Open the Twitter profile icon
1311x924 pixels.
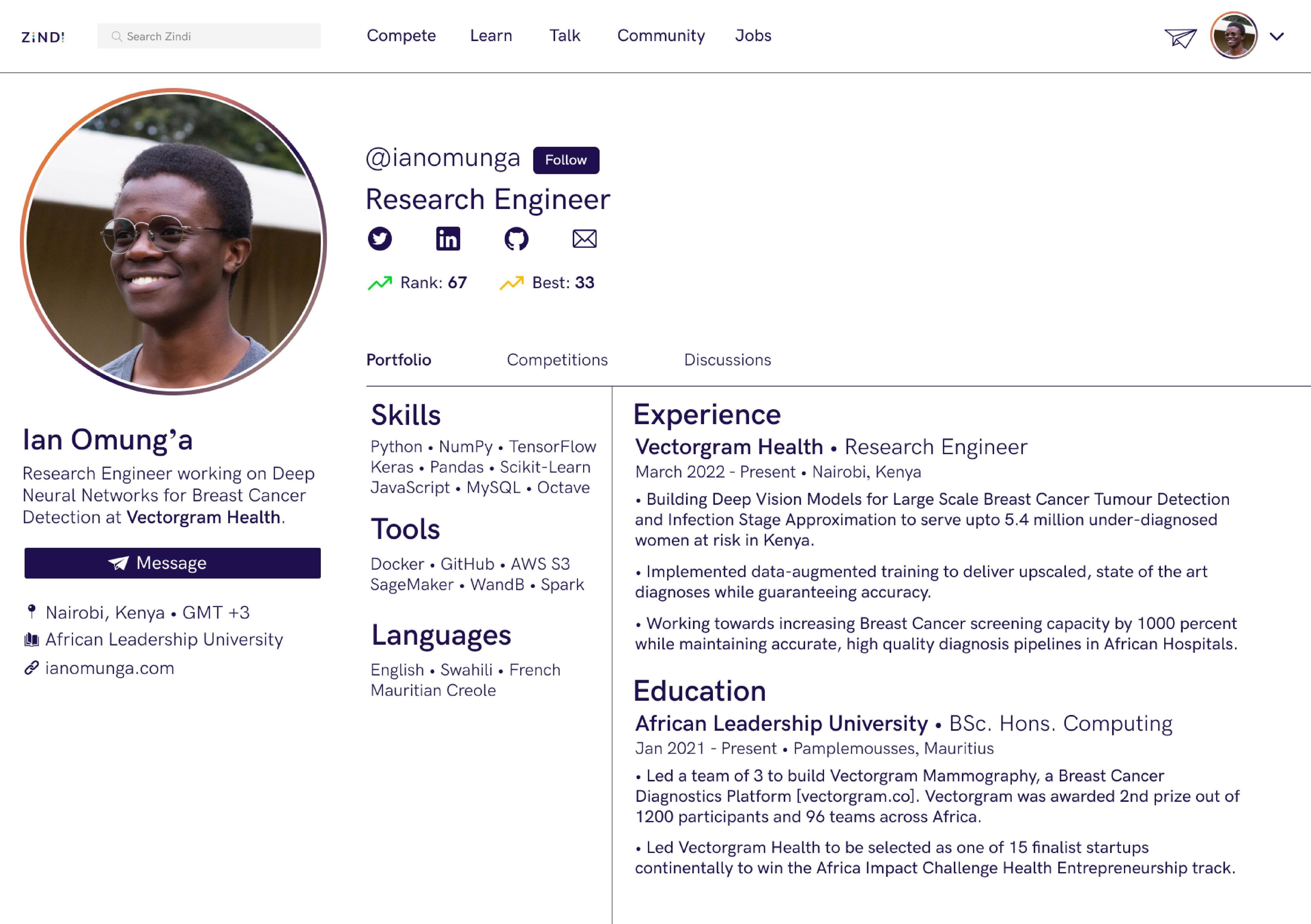380,239
